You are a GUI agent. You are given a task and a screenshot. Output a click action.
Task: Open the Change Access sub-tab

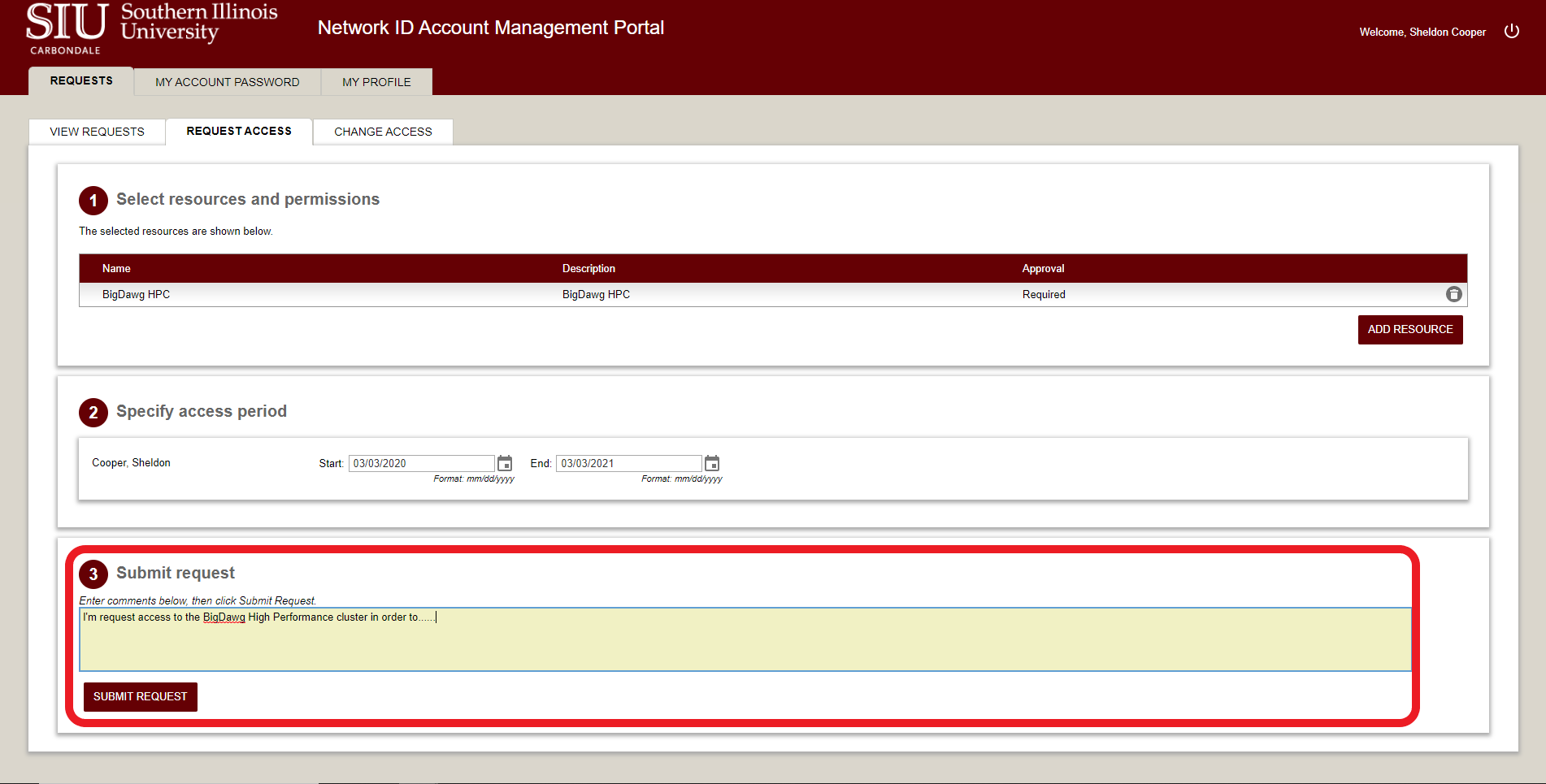(383, 132)
